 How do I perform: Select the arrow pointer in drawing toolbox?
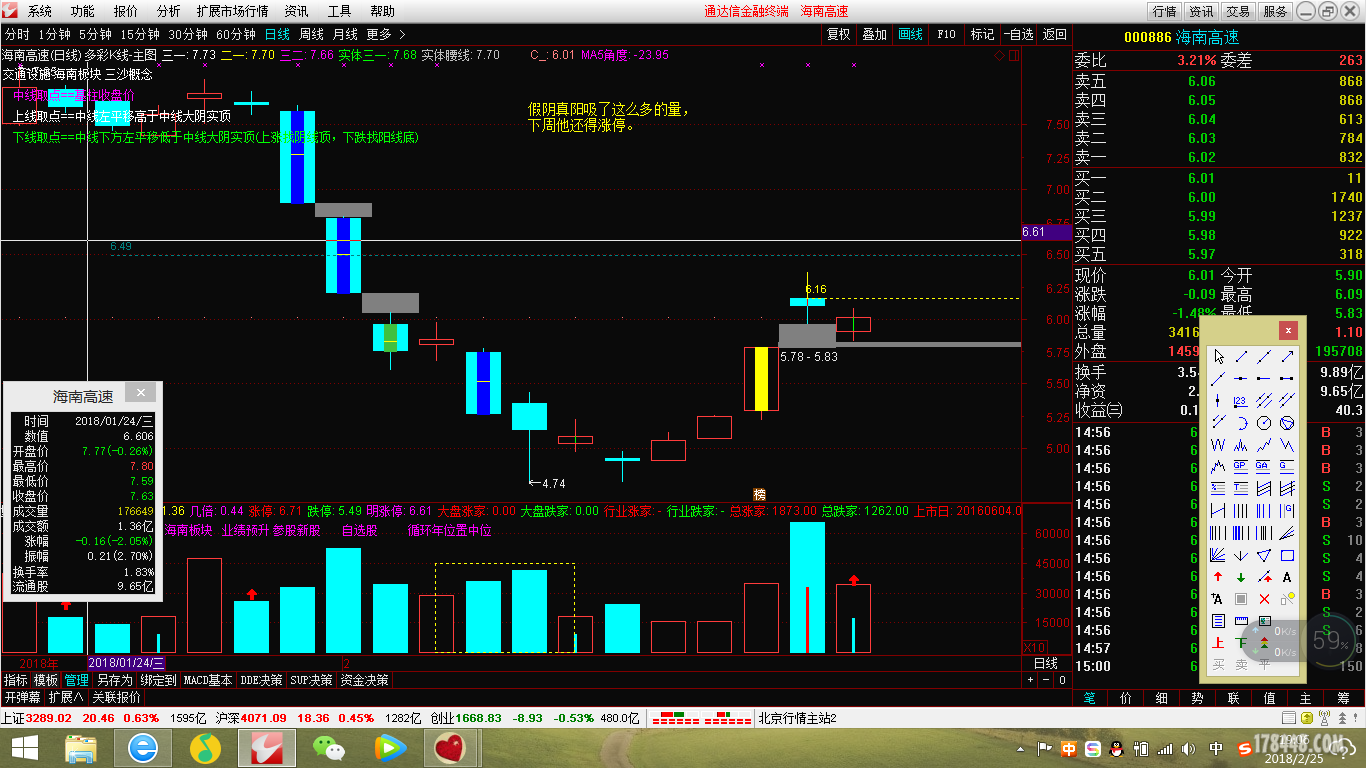[x=1218, y=357]
